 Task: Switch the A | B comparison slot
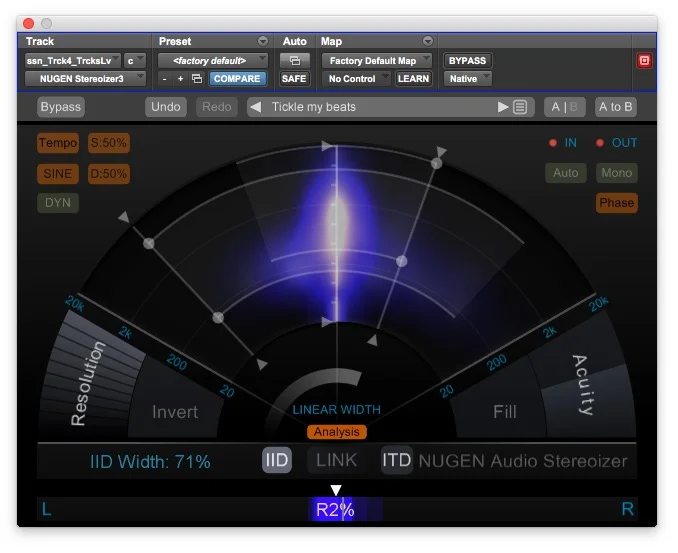click(564, 107)
